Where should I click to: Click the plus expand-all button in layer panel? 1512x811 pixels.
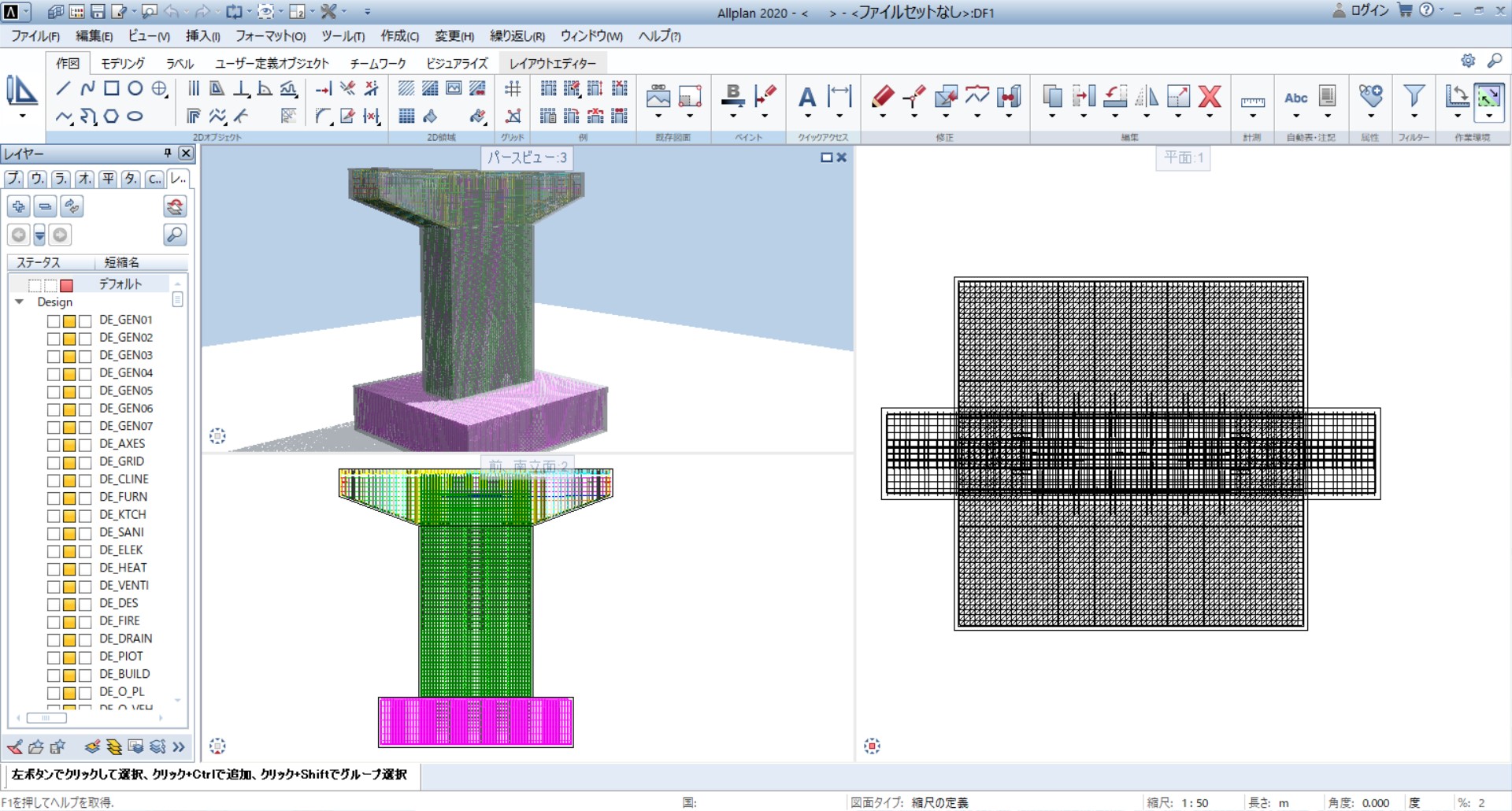19,207
